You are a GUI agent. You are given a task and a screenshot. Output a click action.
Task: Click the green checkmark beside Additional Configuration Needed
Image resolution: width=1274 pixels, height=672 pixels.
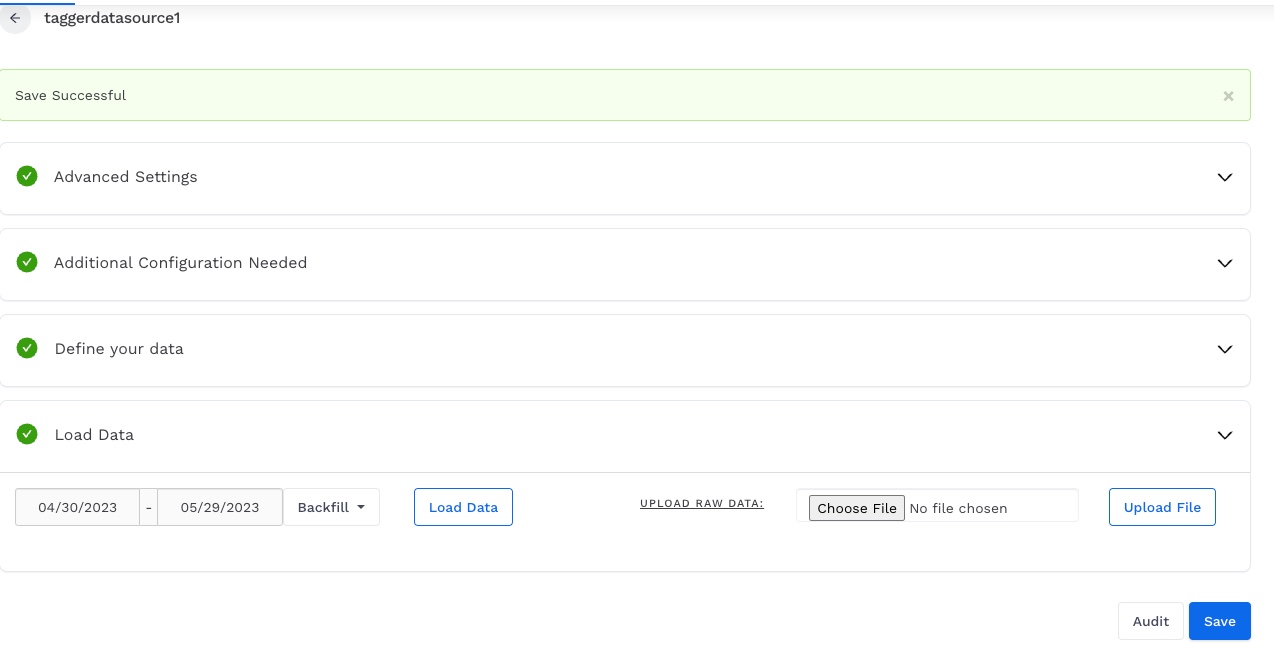point(27,262)
